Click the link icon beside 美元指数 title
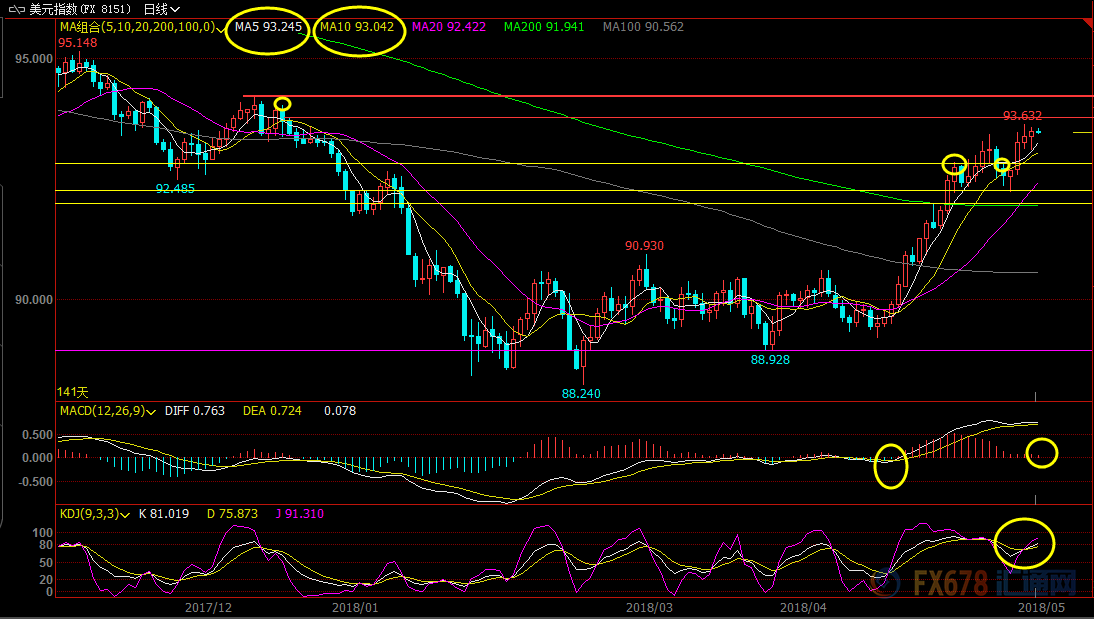The height and width of the screenshot is (619, 1094). point(17,9)
